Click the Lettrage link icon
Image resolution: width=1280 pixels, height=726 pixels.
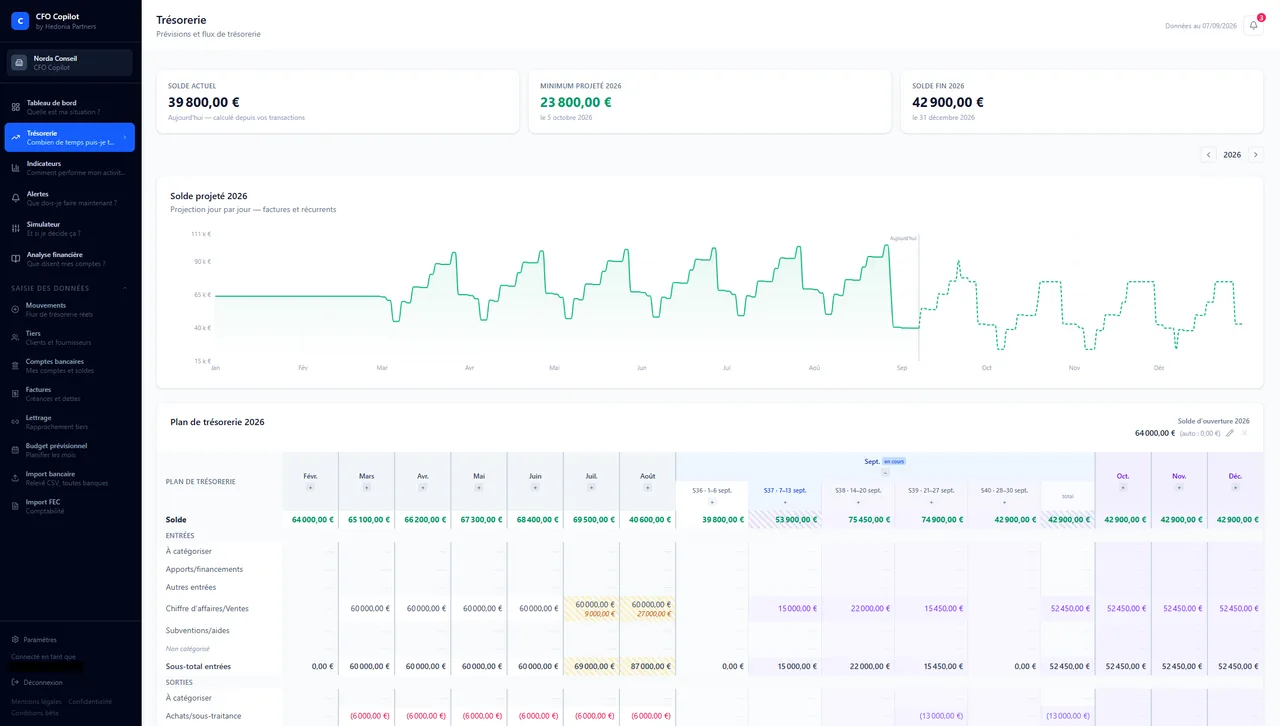tap(15, 422)
